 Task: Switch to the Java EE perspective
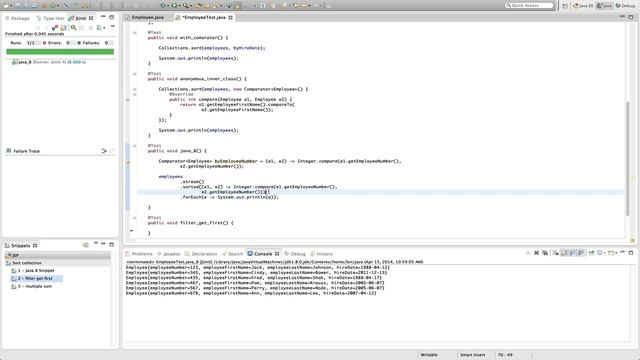[583, 6]
